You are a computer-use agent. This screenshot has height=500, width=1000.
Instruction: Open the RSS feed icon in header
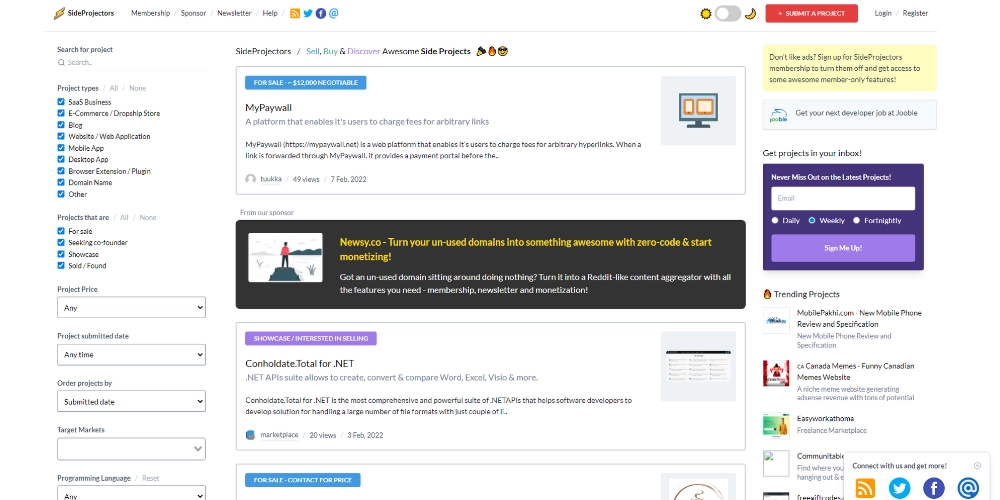[x=295, y=13]
